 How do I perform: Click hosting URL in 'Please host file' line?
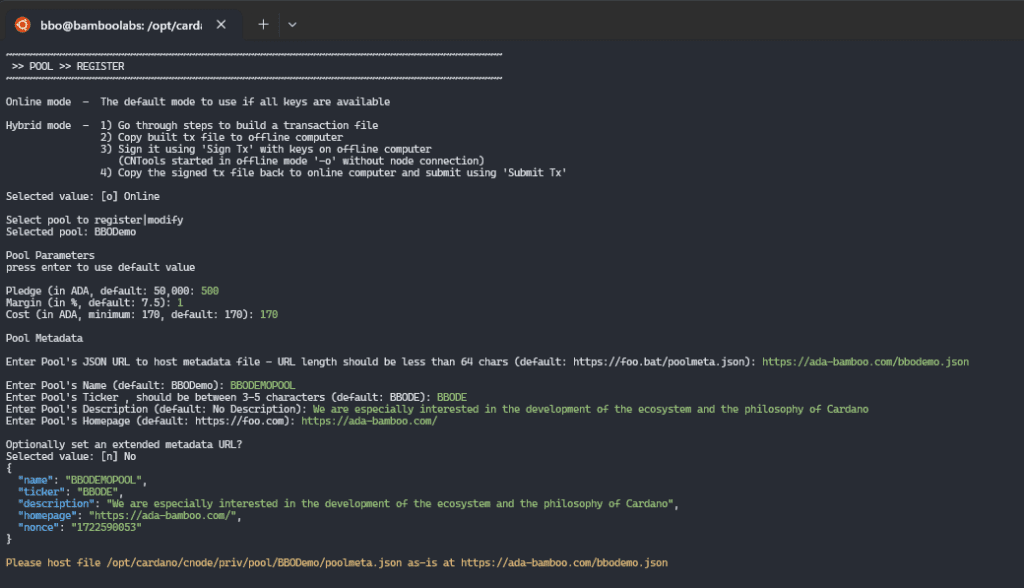[564, 563]
